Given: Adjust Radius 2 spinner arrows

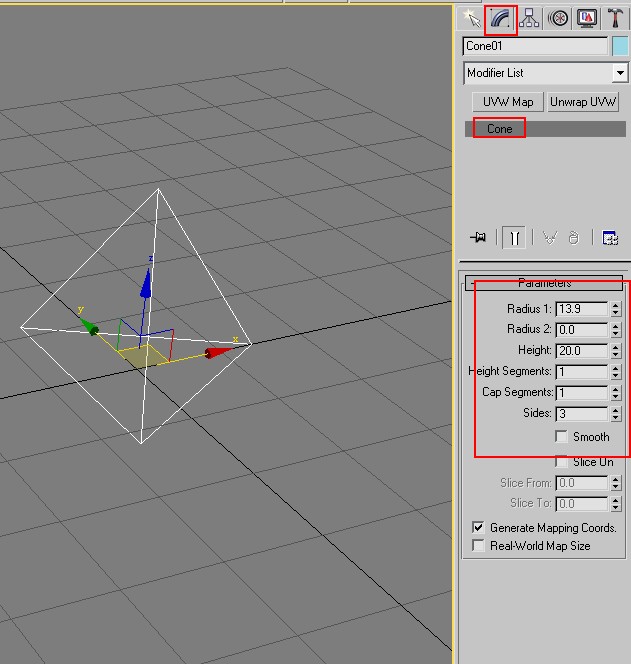Looking at the screenshot, I should pos(616,329).
